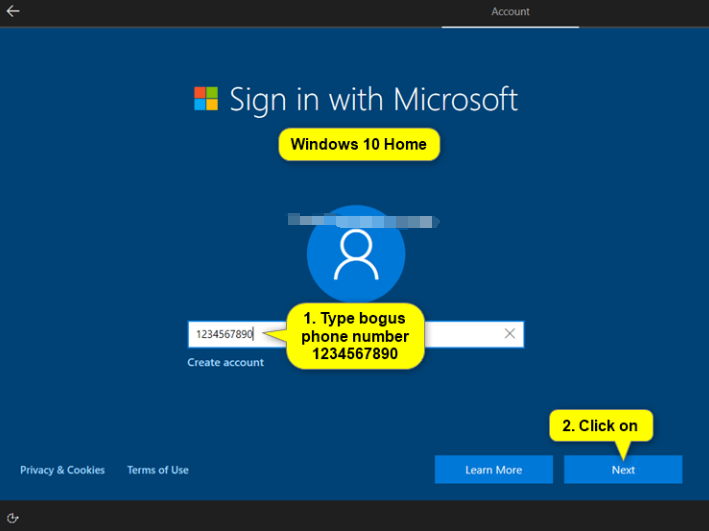Click the typed 1234567890 text
The image size is (709, 531).
pos(224,334)
